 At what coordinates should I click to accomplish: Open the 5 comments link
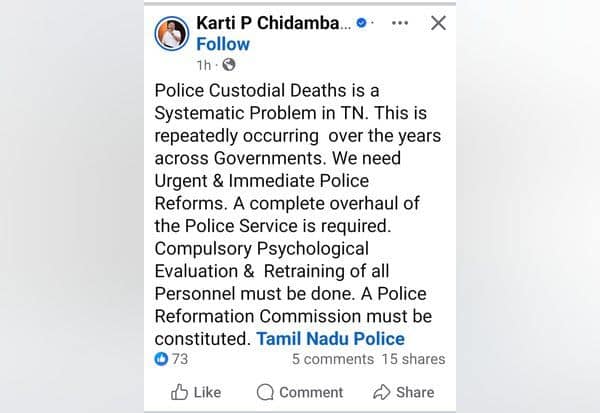click(333, 359)
